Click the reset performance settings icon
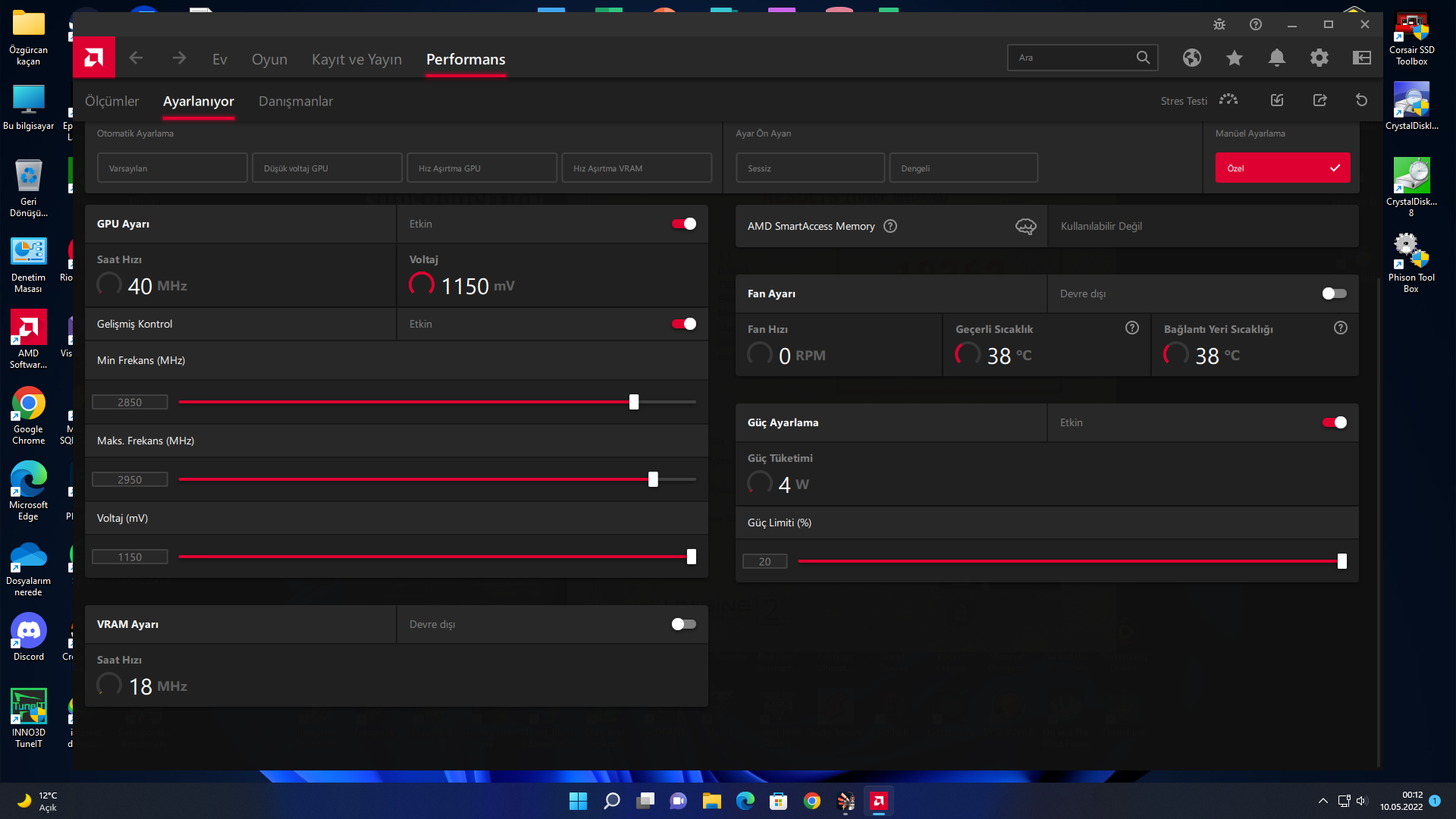Viewport: 1456px width, 819px height. point(1362,100)
